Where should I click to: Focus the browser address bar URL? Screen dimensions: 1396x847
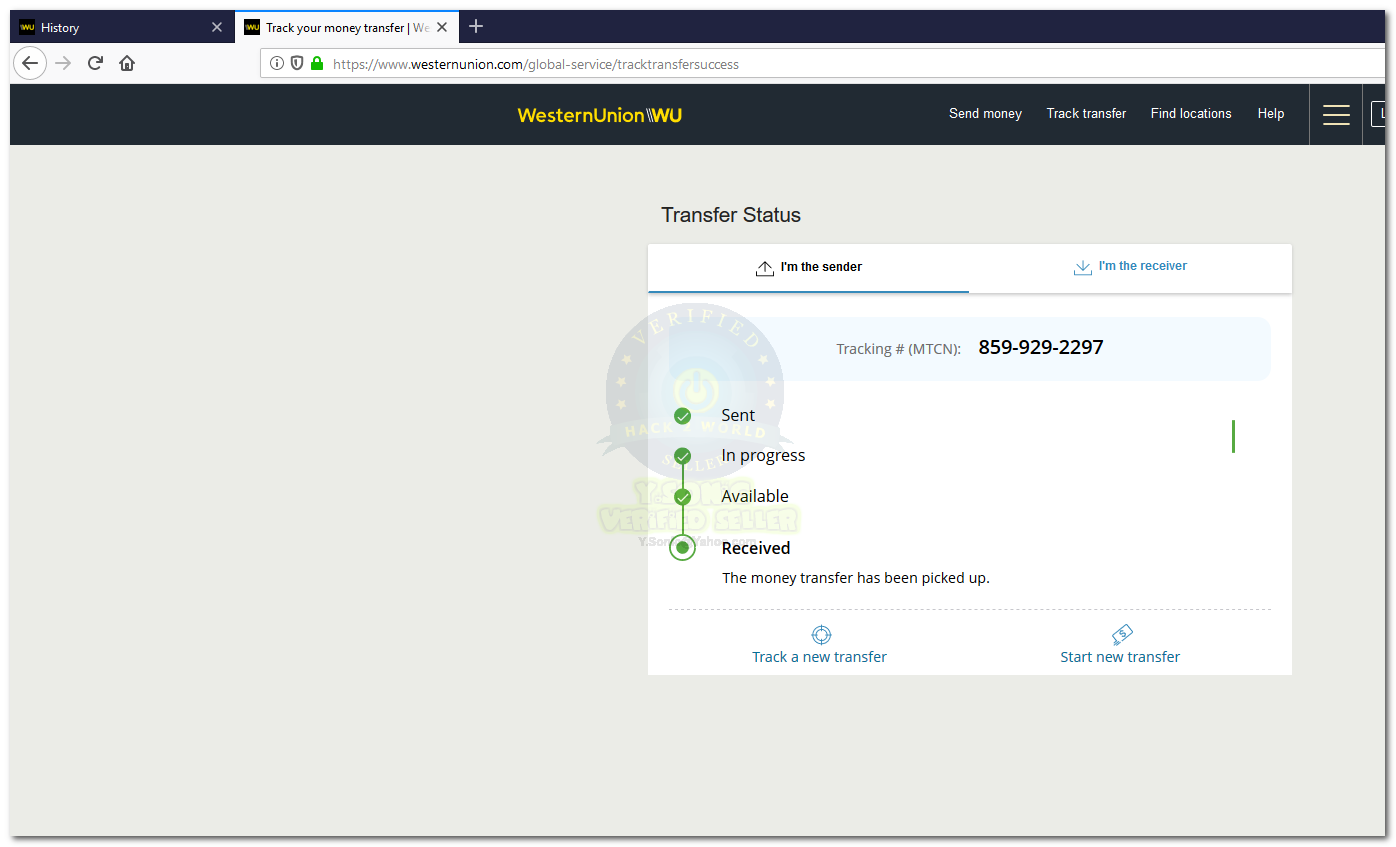click(x=536, y=64)
